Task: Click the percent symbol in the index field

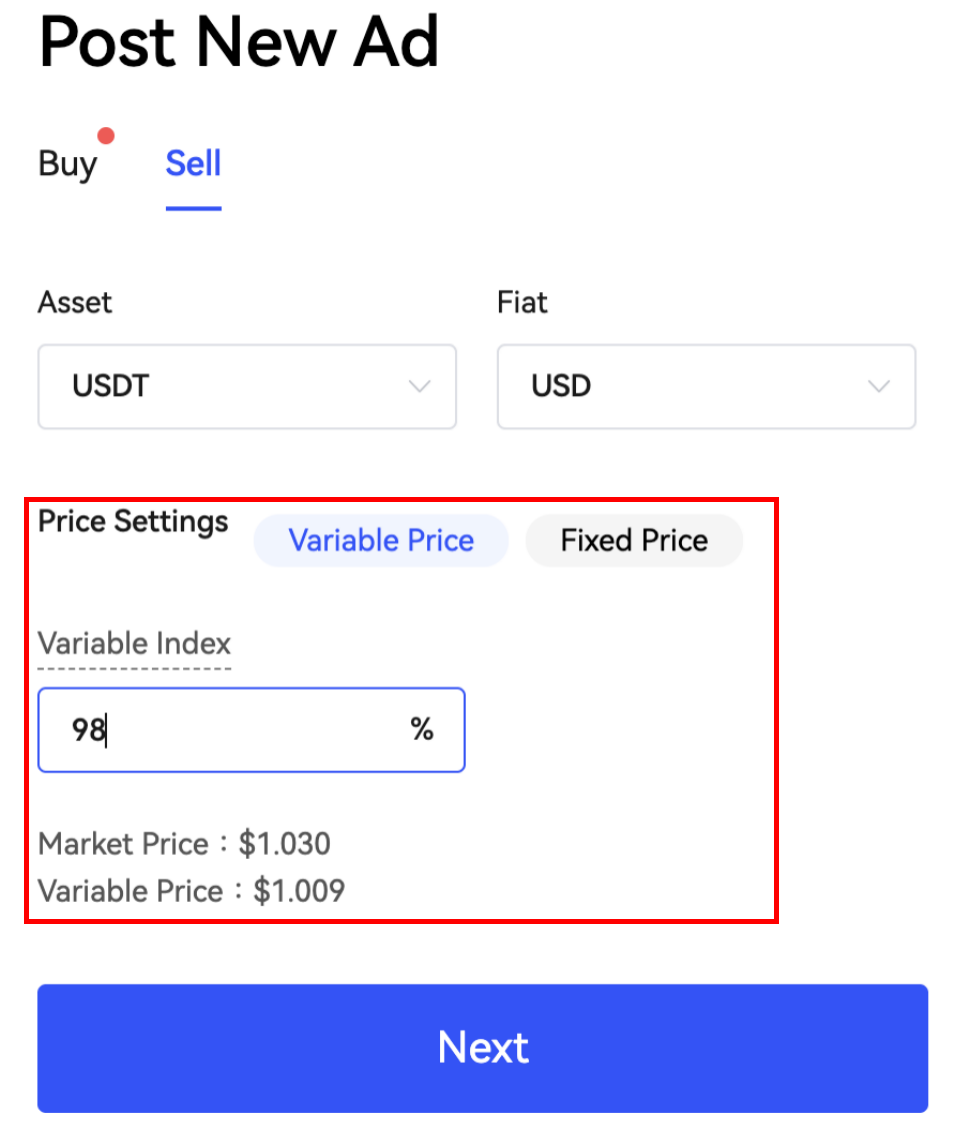Action: click(x=421, y=730)
